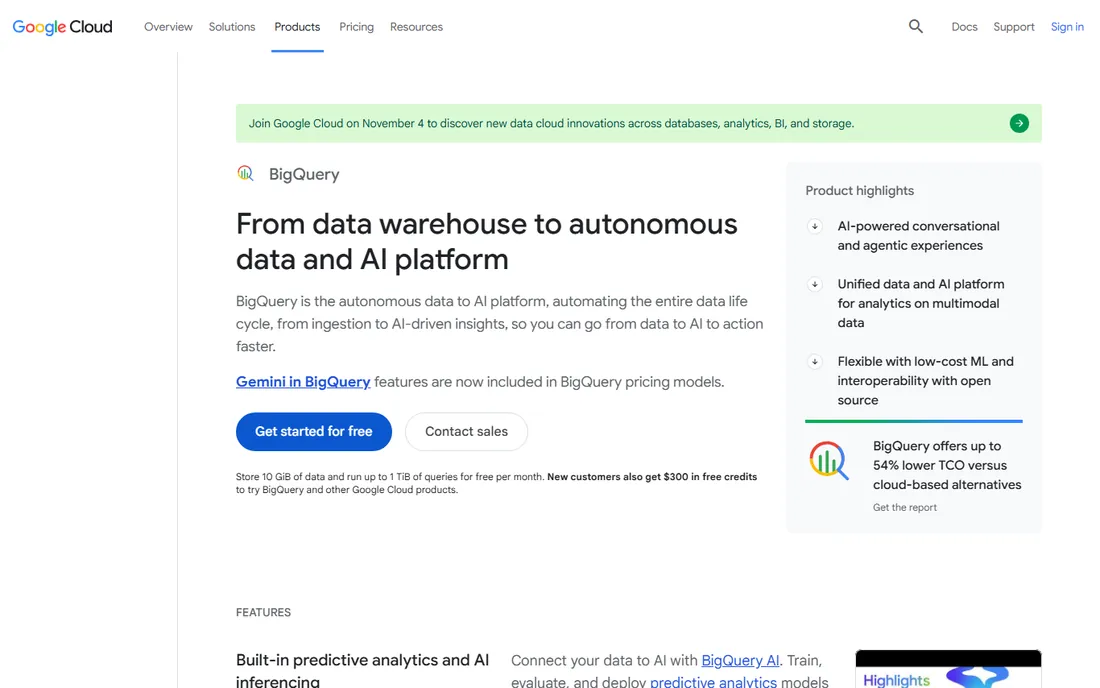
Task: Click the 'FEATURES' section label
Action: pyautogui.click(x=263, y=612)
